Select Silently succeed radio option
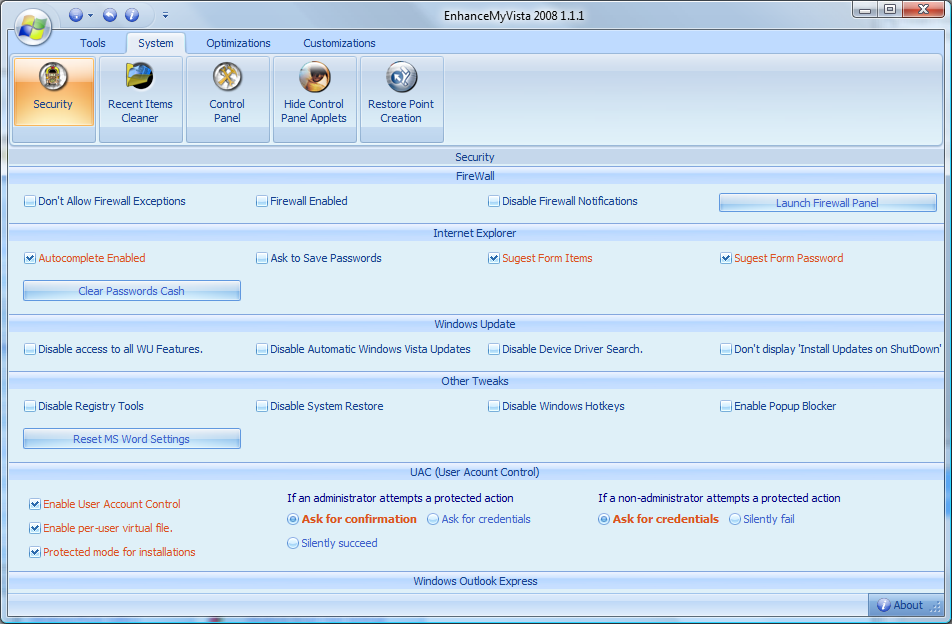This screenshot has width=952, height=624. click(293, 543)
